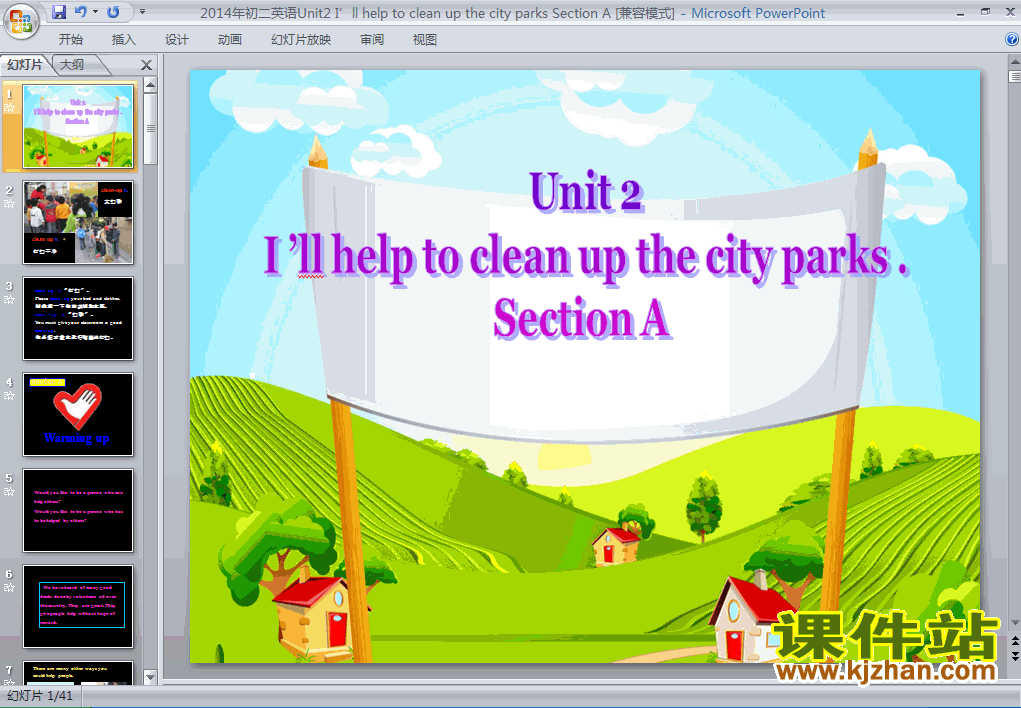Click the animation star icon under slide 1
The width and height of the screenshot is (1021, 708).
pyautogui.click(x=9, y=108)
